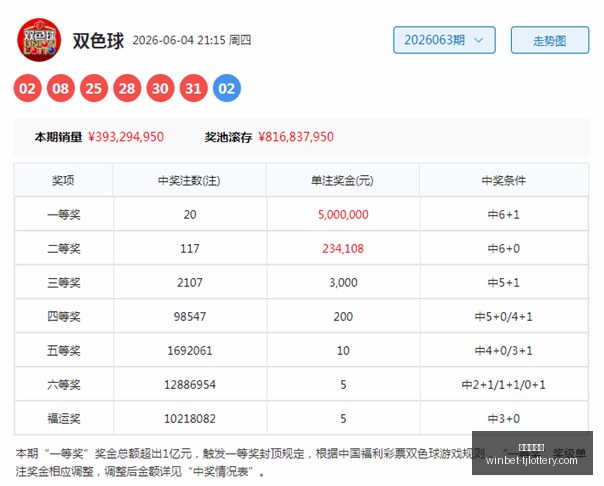The image size is (604, 486).
Task: Click the jackpot rollover ¥816,837,950
Action: [296, 137]
